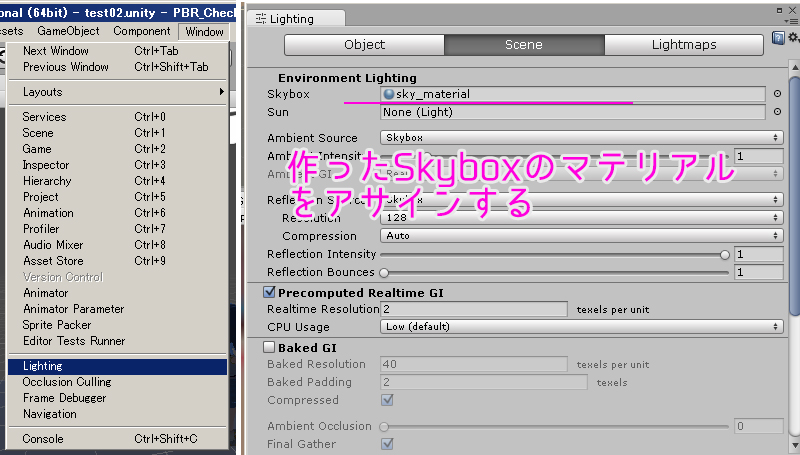Open the Compression Auto dropdown
This screenshot has height=455, width=800.
point(582,236)
